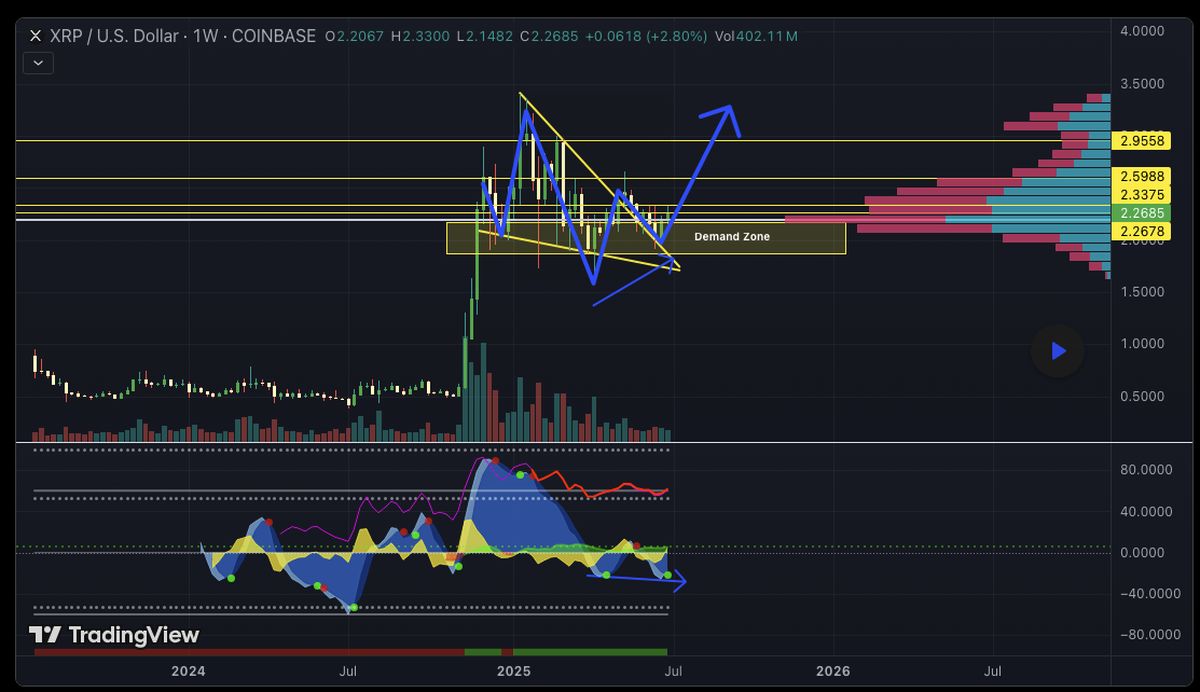
Task: Click the O 2.2067 open value
Action: [354, 36]
